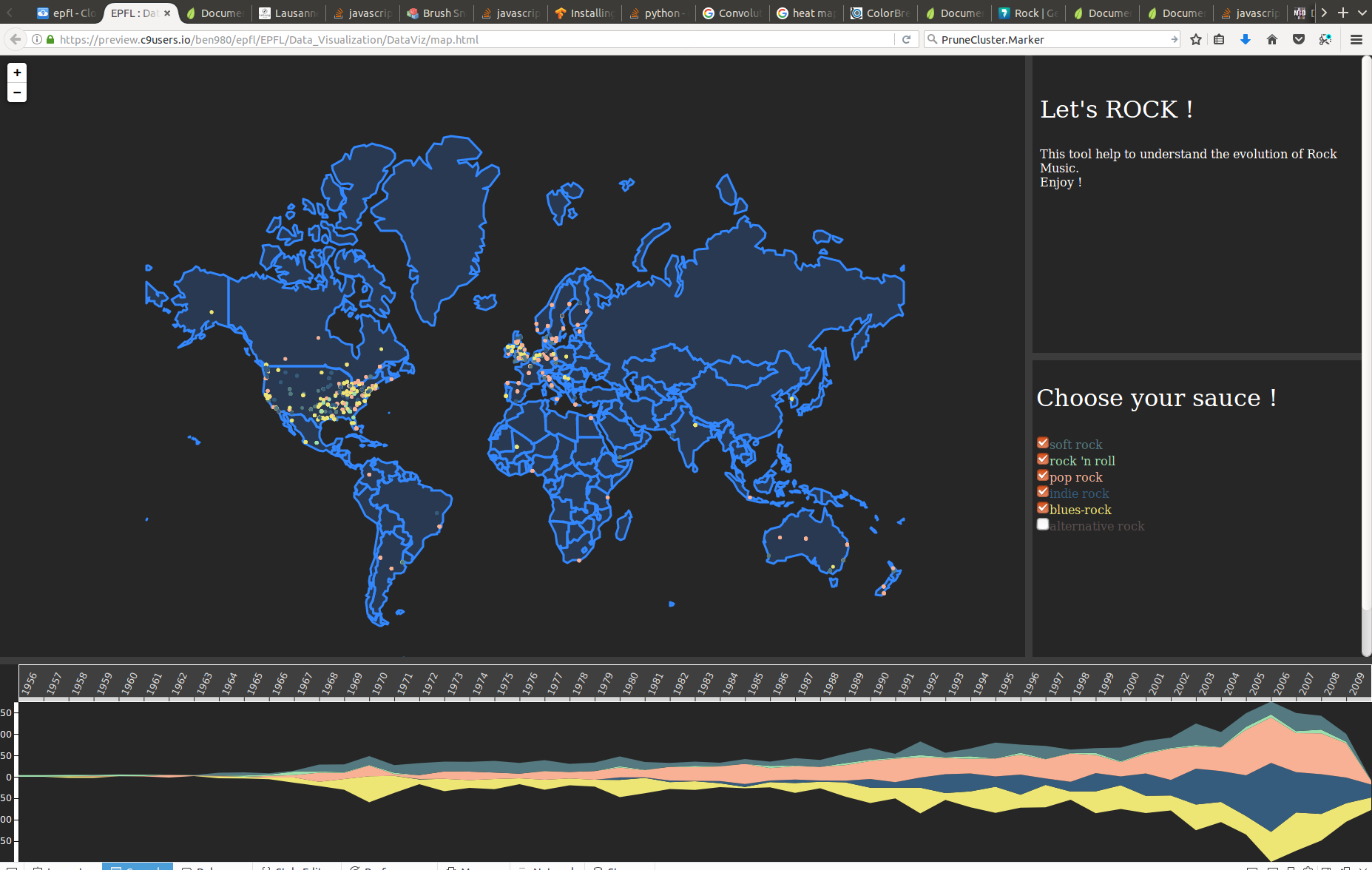Screen dimensions: 1372x870
Task: Select year 1970 on the timeline axis
Action: [379, 682]
